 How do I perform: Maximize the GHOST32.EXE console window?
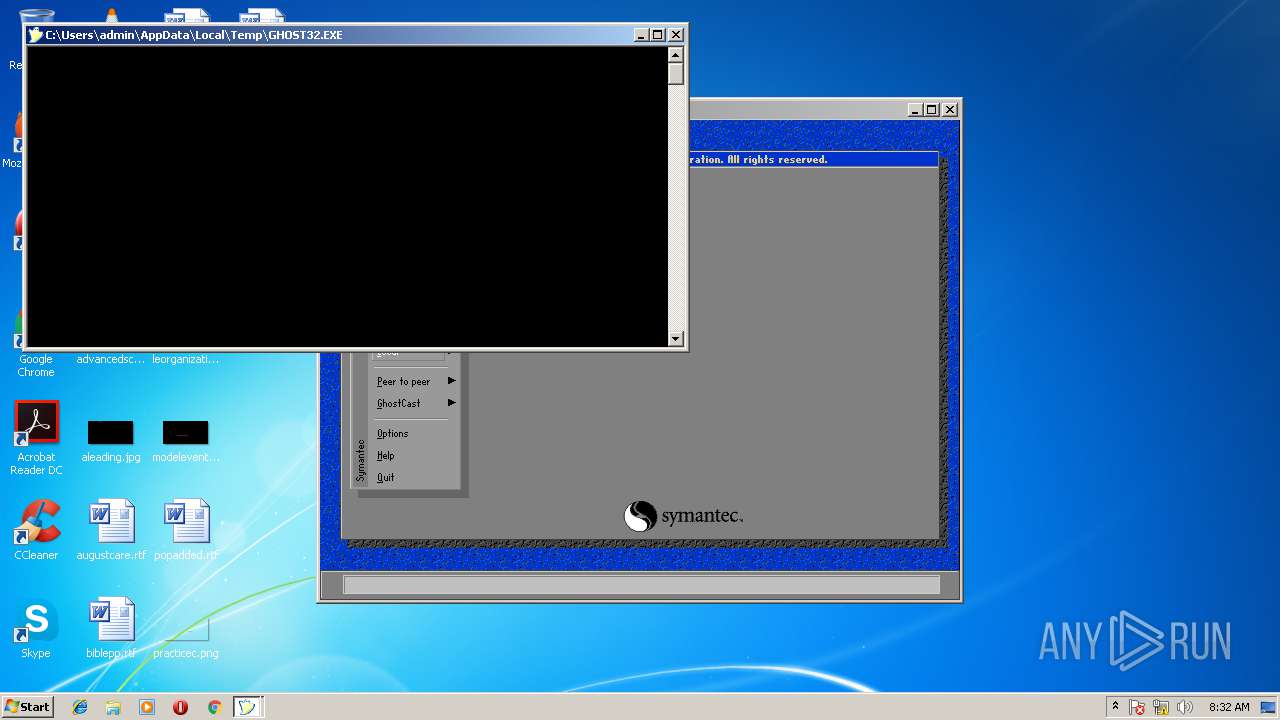coord(658,35)
